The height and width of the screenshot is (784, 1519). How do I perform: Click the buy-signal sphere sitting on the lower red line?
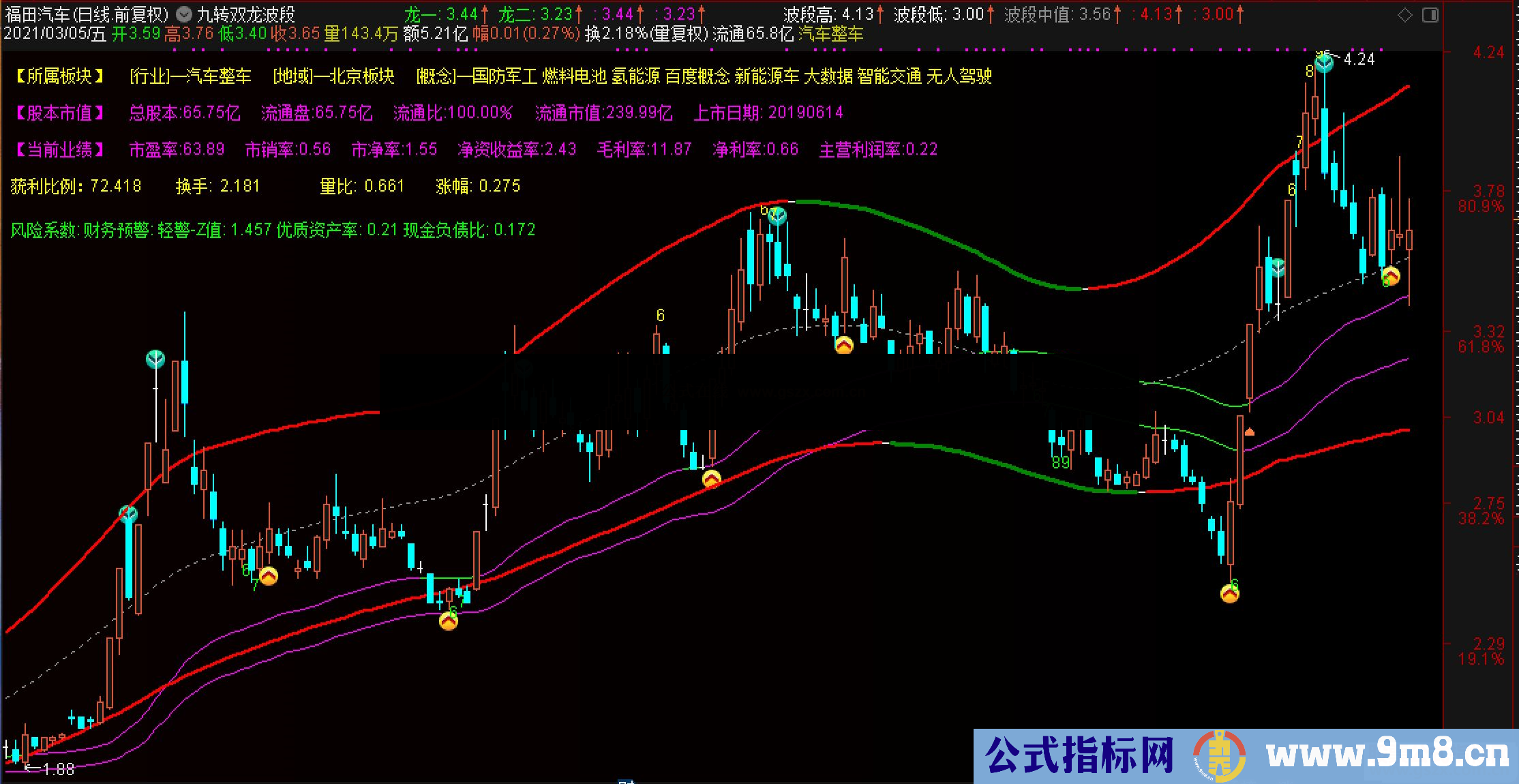(712, 479)
